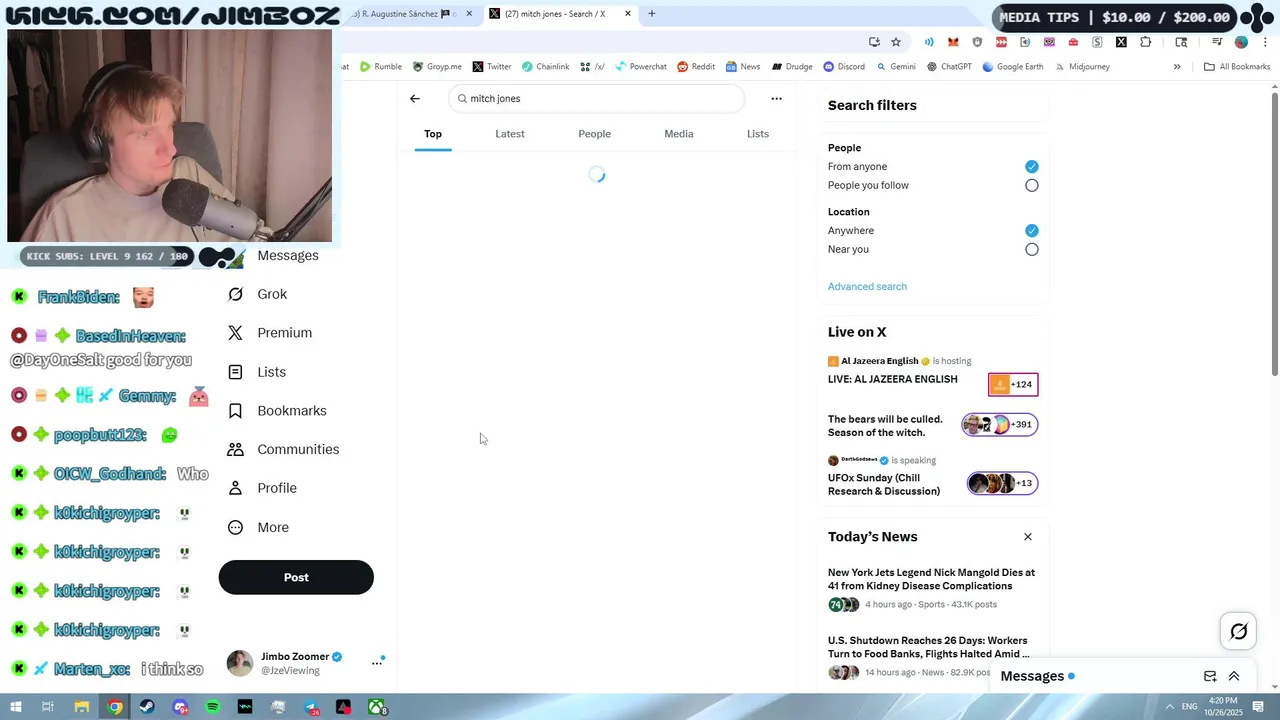This screenshot has height=720, width=1280.
Task: Open Steam from the taskbar
Action: click(x=147, y=707)
